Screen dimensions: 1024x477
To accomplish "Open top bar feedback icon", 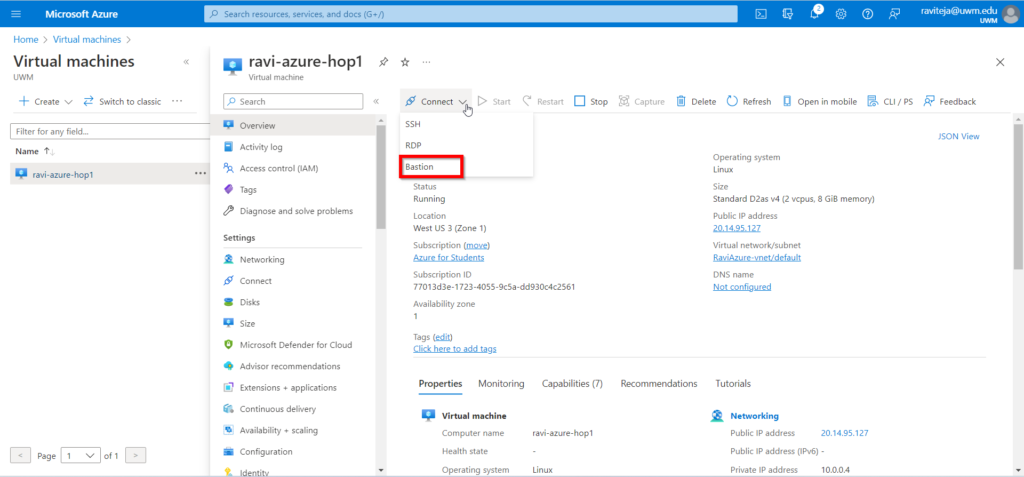I will pyautogui.click(x=894, y=14).
